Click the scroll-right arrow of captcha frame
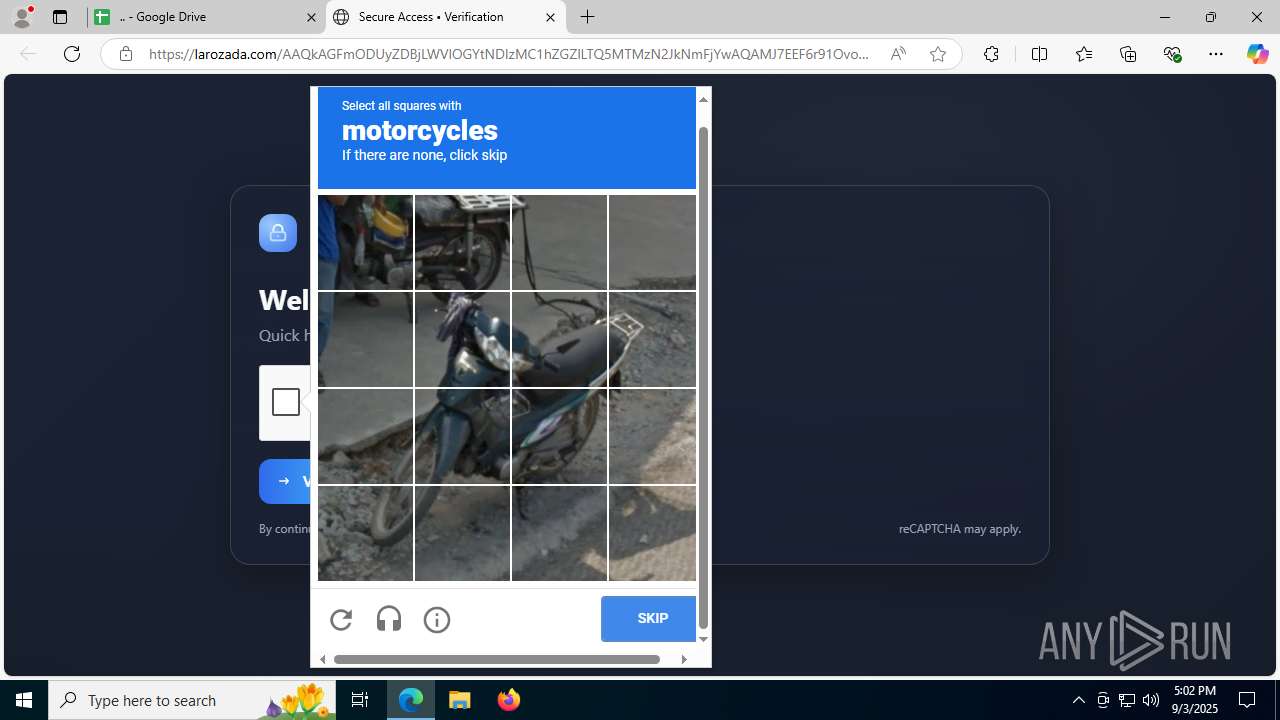Screen dimensions: 1280x720 click(684, 659)
